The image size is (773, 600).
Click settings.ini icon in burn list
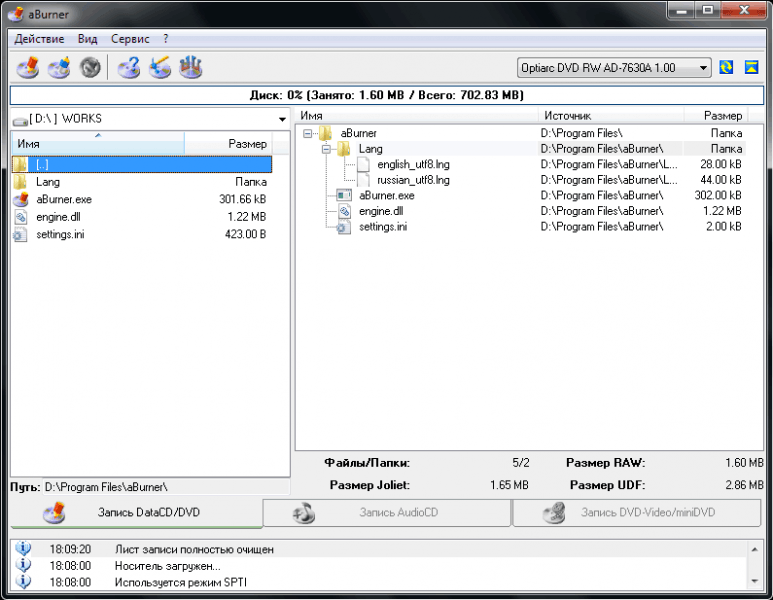(344, 227)
